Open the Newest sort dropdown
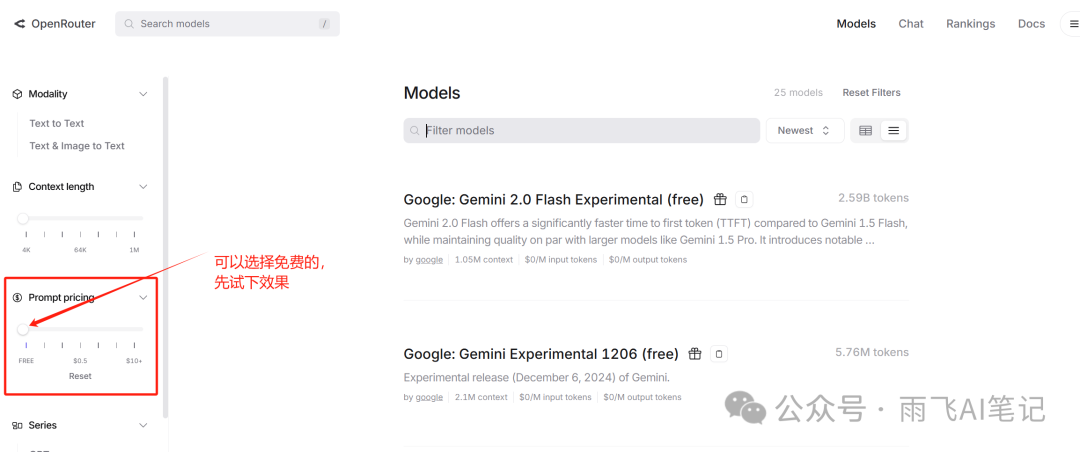Image resolution: width=1080 pixels, height=452 pixels. (x=804, y=130)
